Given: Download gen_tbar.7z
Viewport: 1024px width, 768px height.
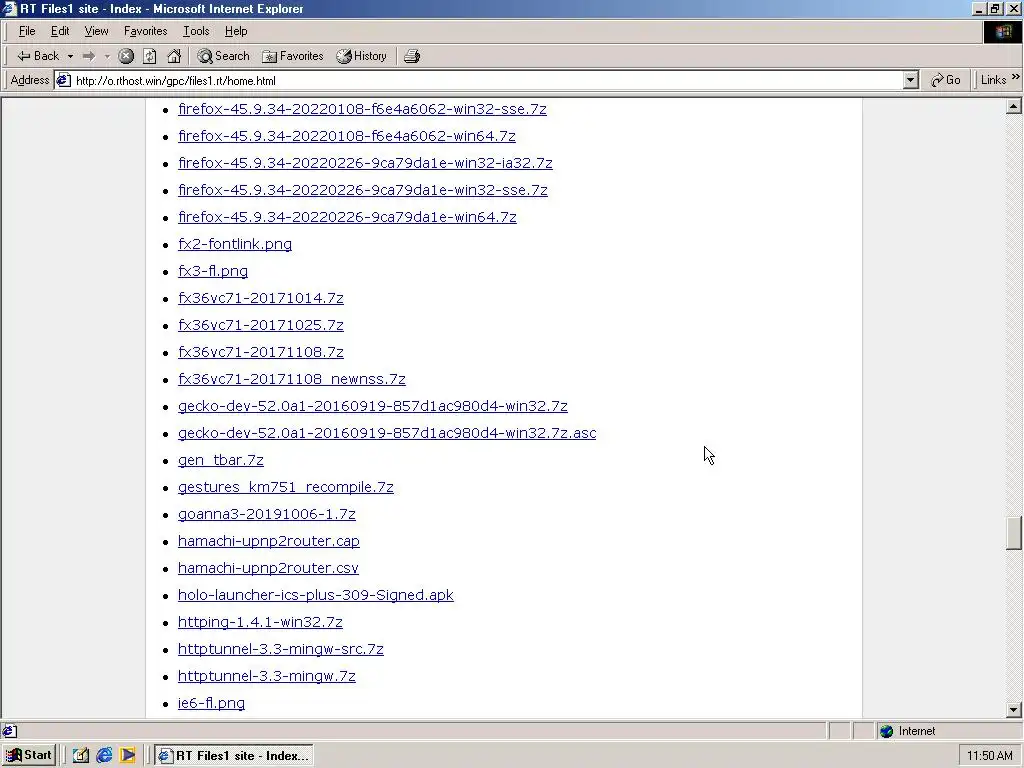Looking at the screenshot, I should click(221, 460).
